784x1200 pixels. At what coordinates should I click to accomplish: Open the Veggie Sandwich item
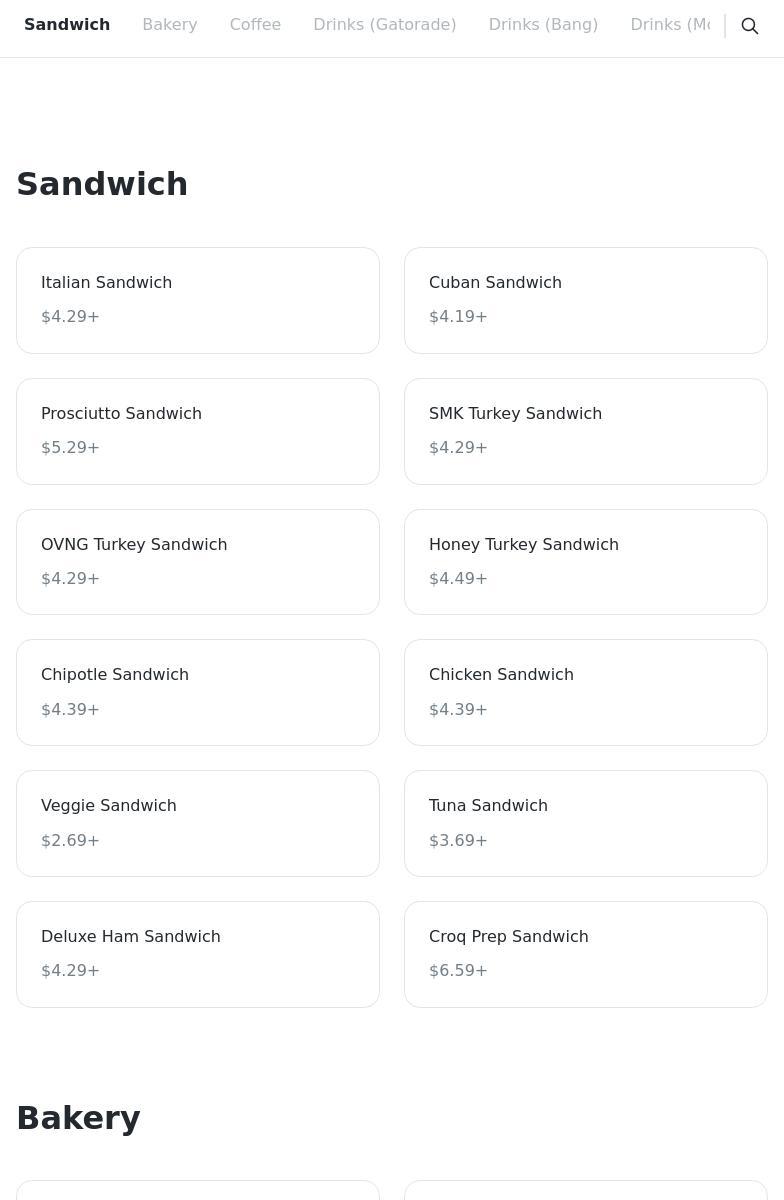(x=198, y=823)
